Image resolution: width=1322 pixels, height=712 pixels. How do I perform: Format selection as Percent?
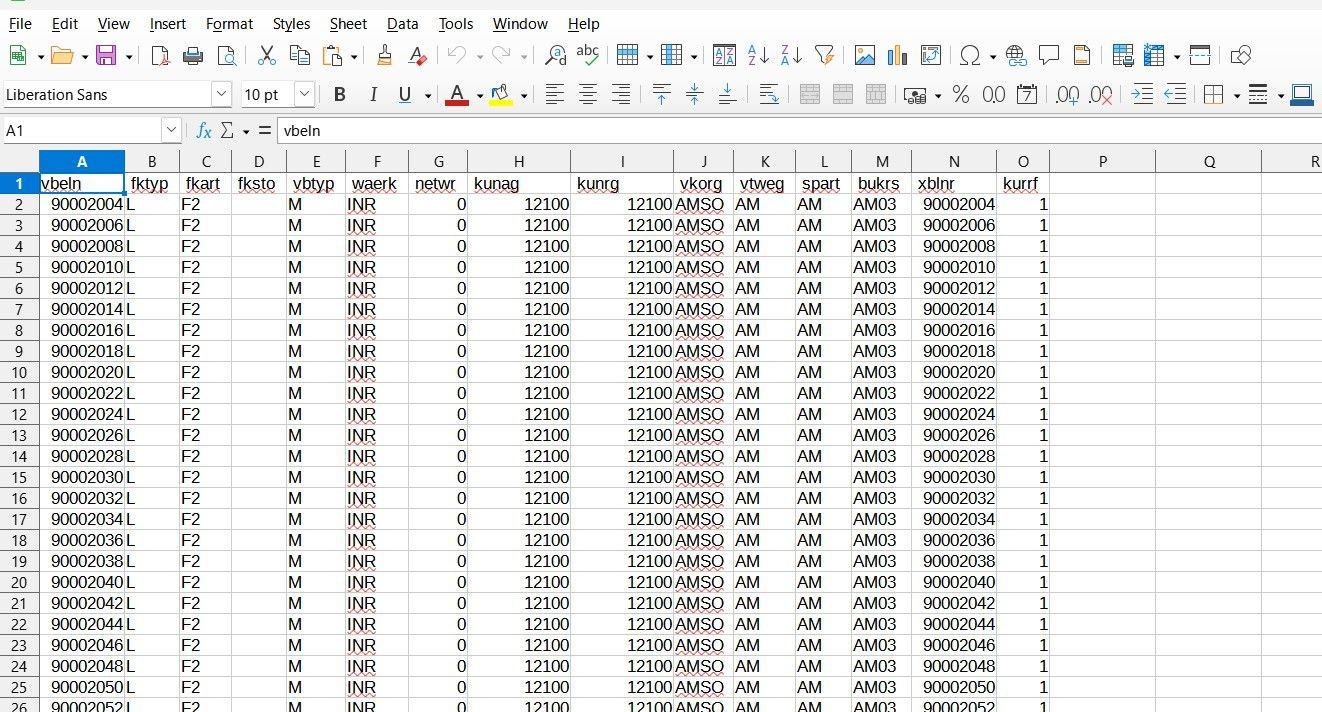pos(960,95)
